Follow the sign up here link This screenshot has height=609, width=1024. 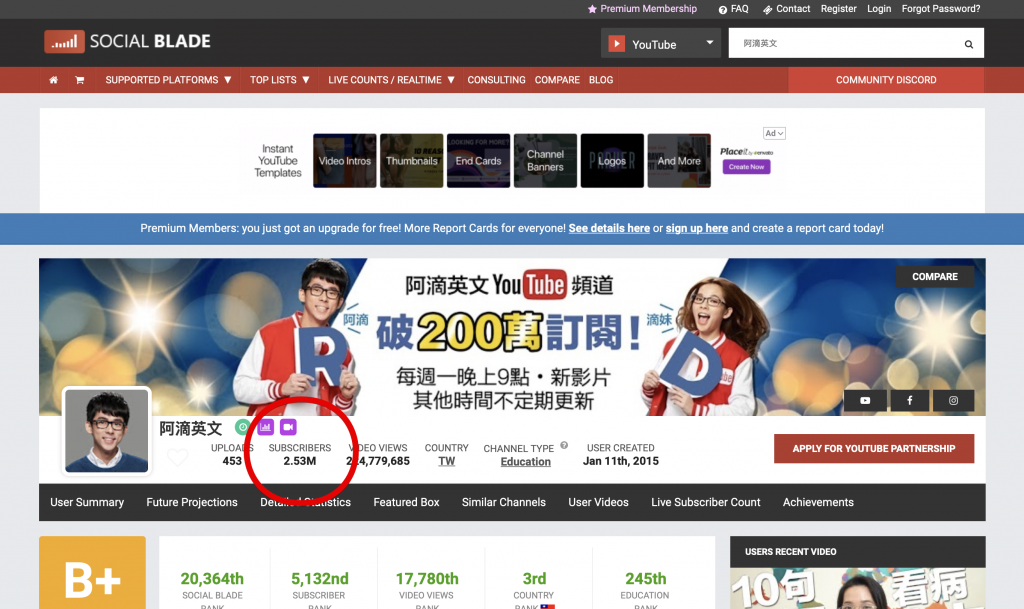697,228
